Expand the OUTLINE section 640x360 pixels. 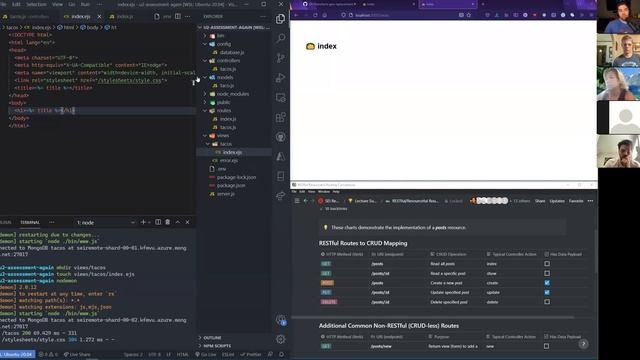coord(212,338)
